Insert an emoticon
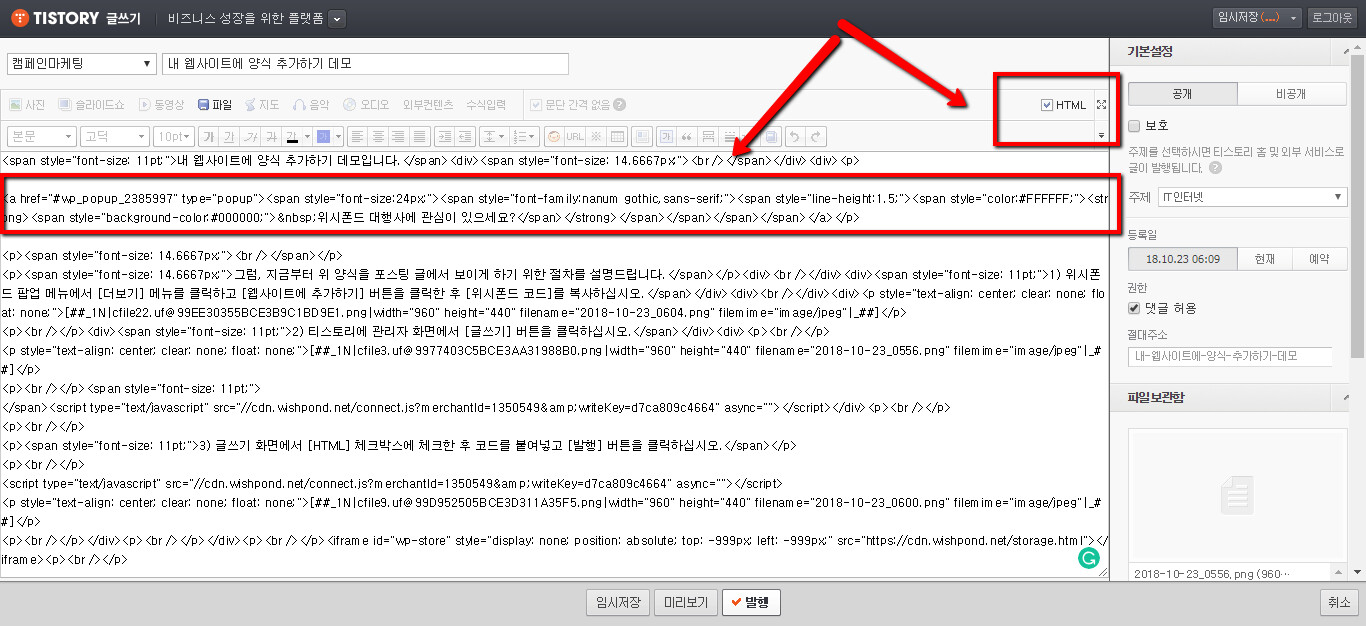The height and width of the screenshot is (626, 1366). 554,136
